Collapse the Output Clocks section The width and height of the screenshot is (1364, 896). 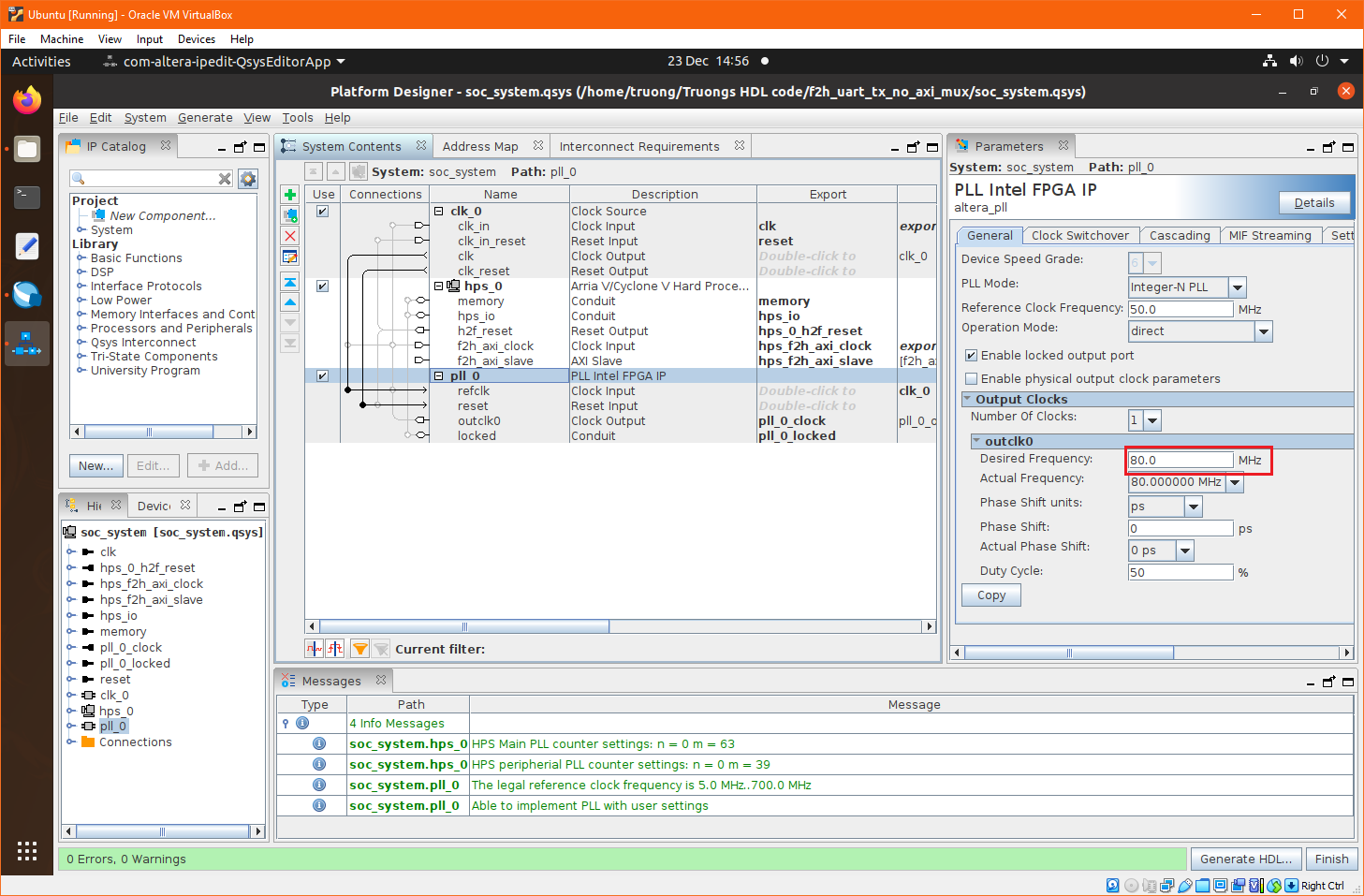pos(967,399)
